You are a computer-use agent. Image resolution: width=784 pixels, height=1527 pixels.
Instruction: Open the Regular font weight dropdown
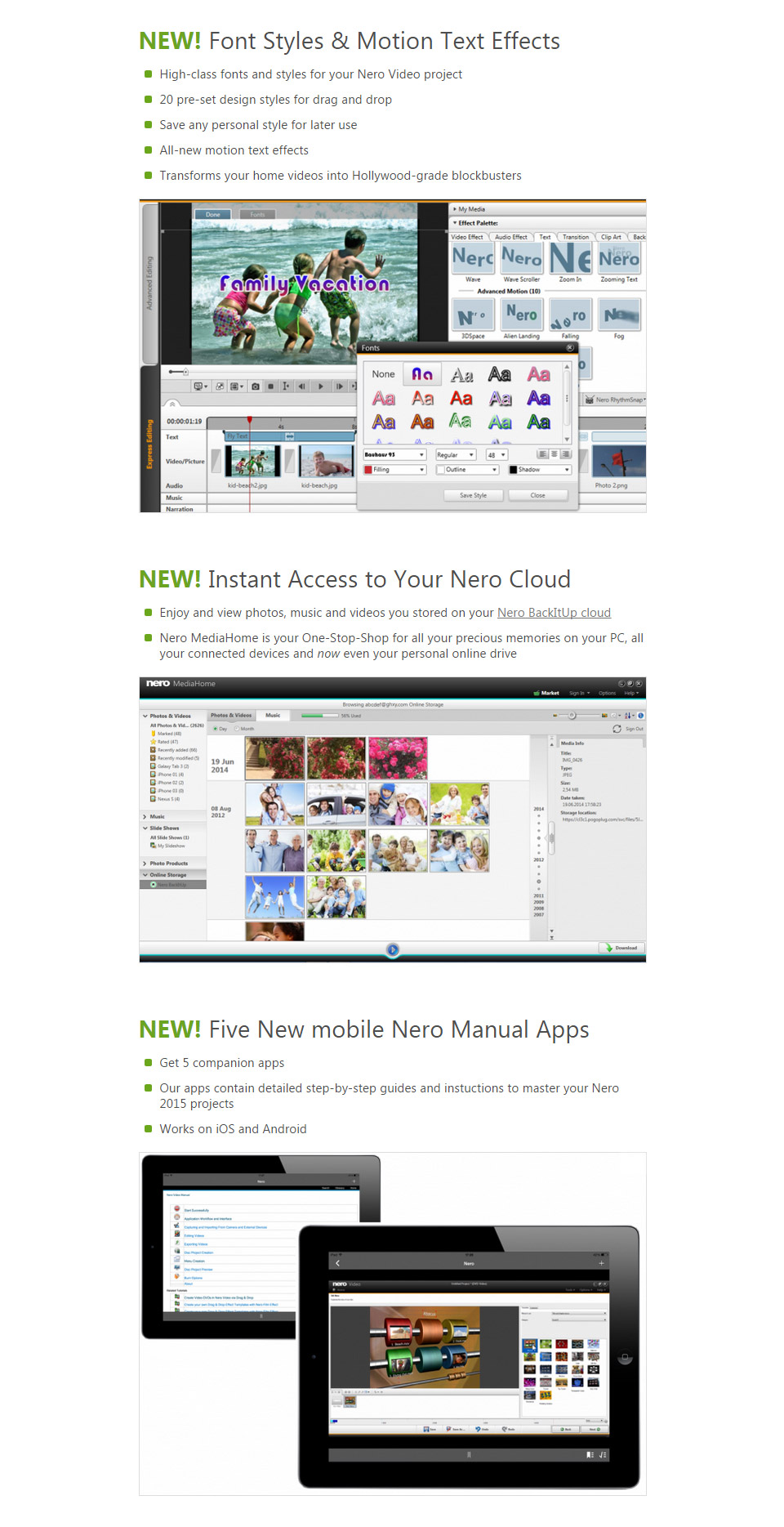point(456,455)
